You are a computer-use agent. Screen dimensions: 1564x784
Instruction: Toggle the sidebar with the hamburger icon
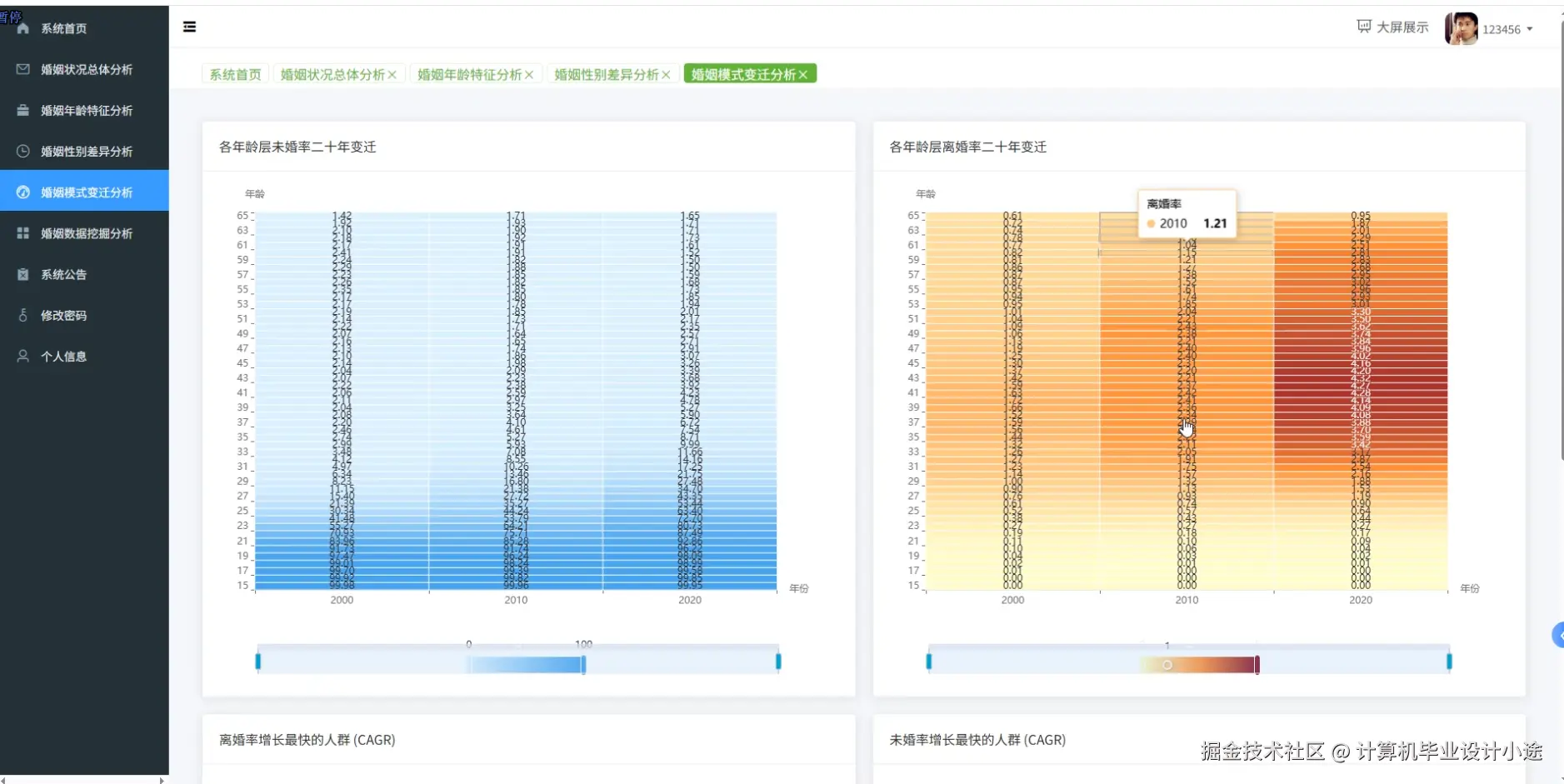pyautogui.click(x=190, y=27)
